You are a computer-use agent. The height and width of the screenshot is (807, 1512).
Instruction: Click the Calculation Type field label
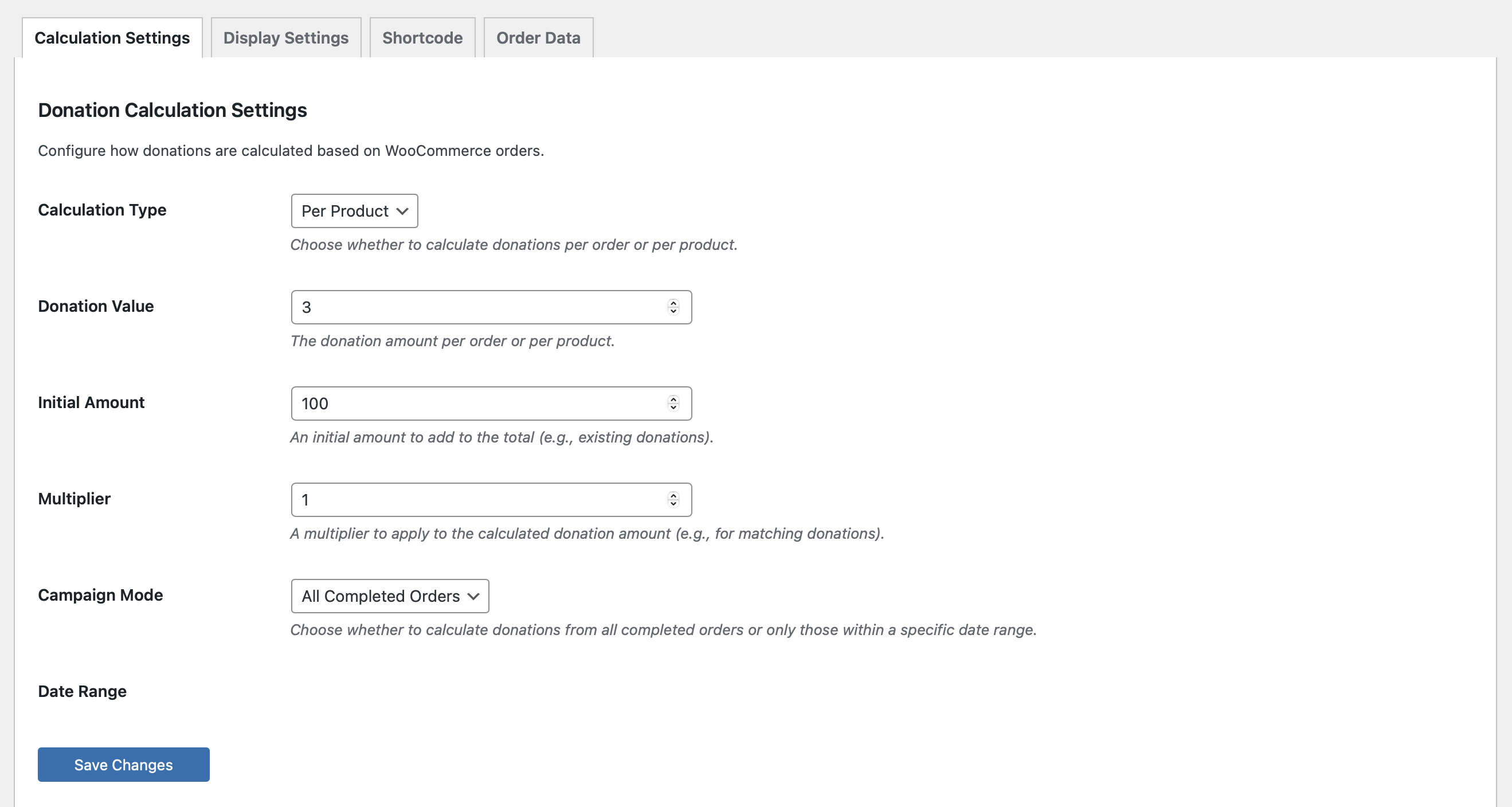coord(102,210)
